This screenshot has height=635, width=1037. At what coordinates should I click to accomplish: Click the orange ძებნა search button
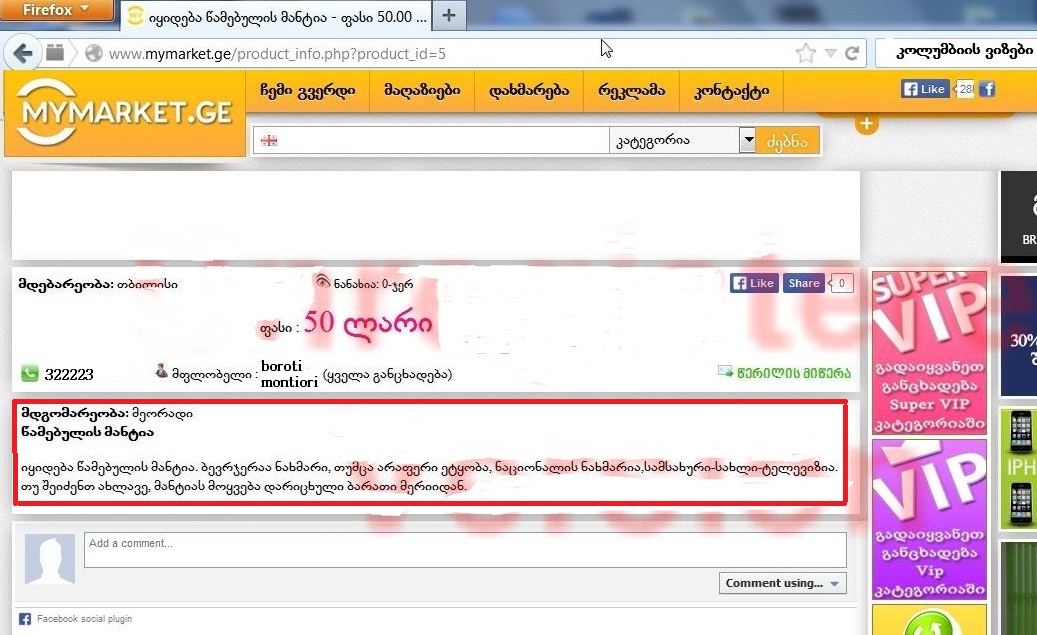pos(787,141)
